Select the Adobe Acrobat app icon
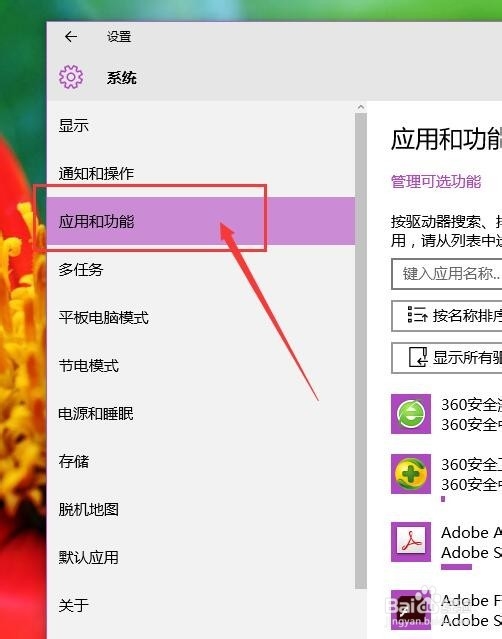This screenshot has height=639, width=502. click(x=411, y=542)
